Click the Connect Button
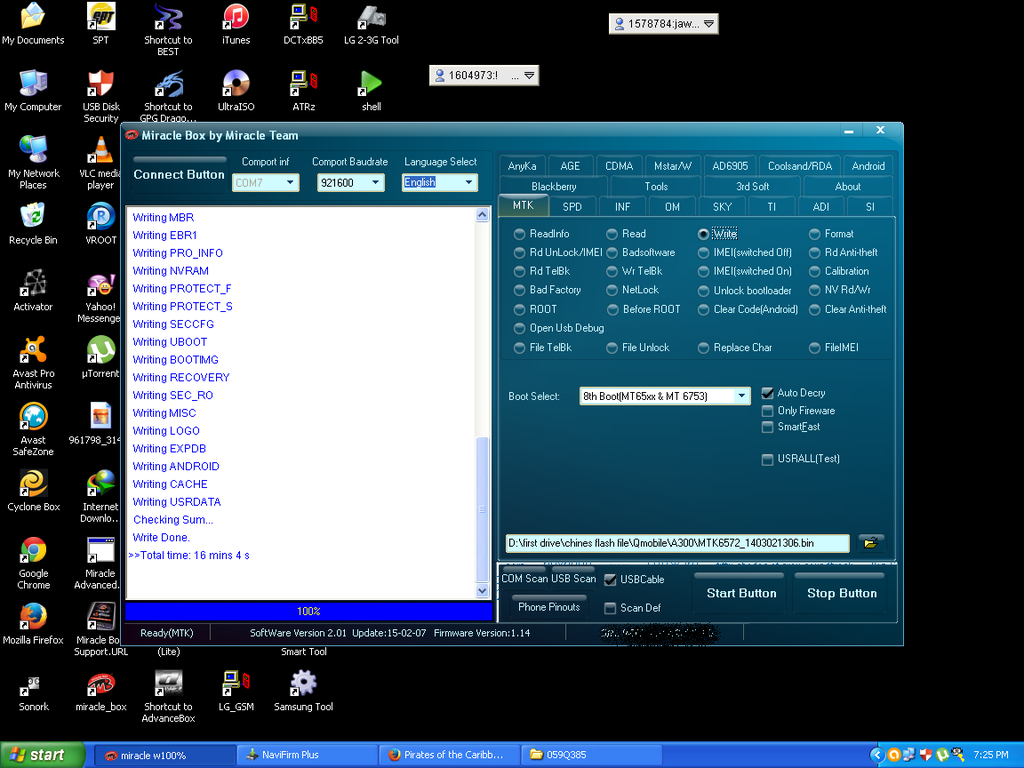This screenshot has width=1024, height=768. (x=179, y=174)
